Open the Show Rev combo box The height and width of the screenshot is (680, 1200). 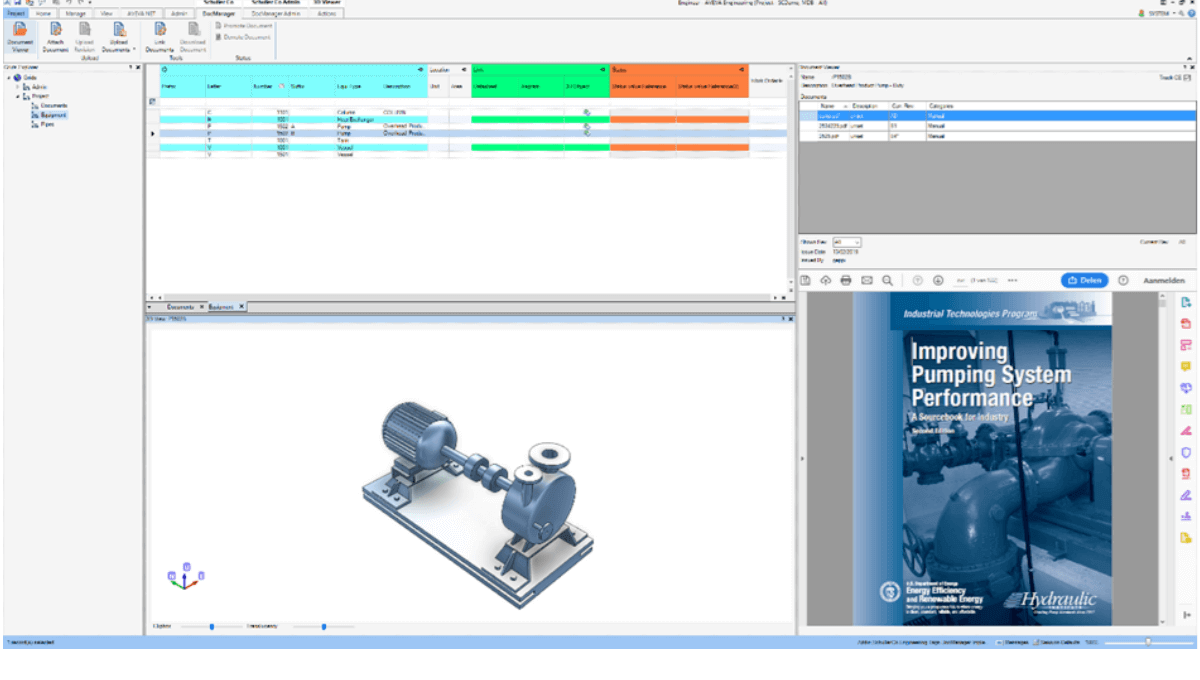pyautogui.click(x=846, y=242)
